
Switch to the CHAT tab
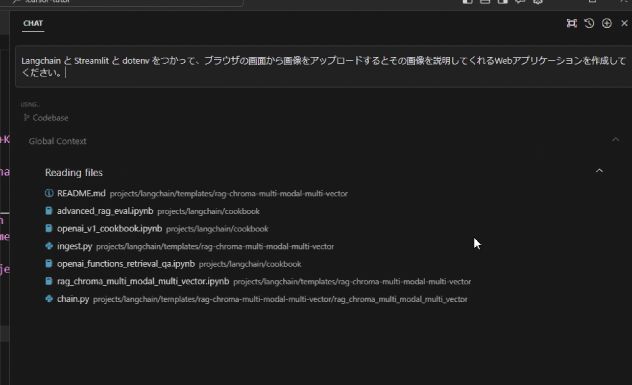tap(33, 23)
